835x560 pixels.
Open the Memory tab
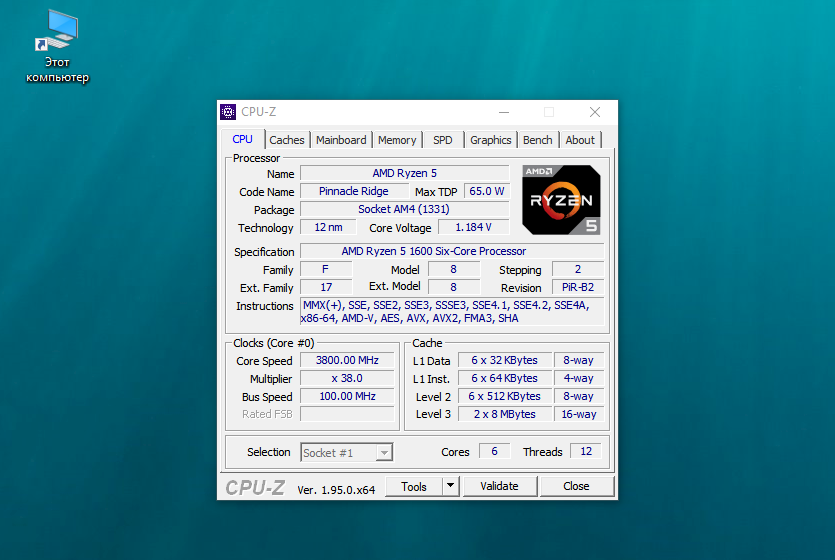tap(397, 140)
